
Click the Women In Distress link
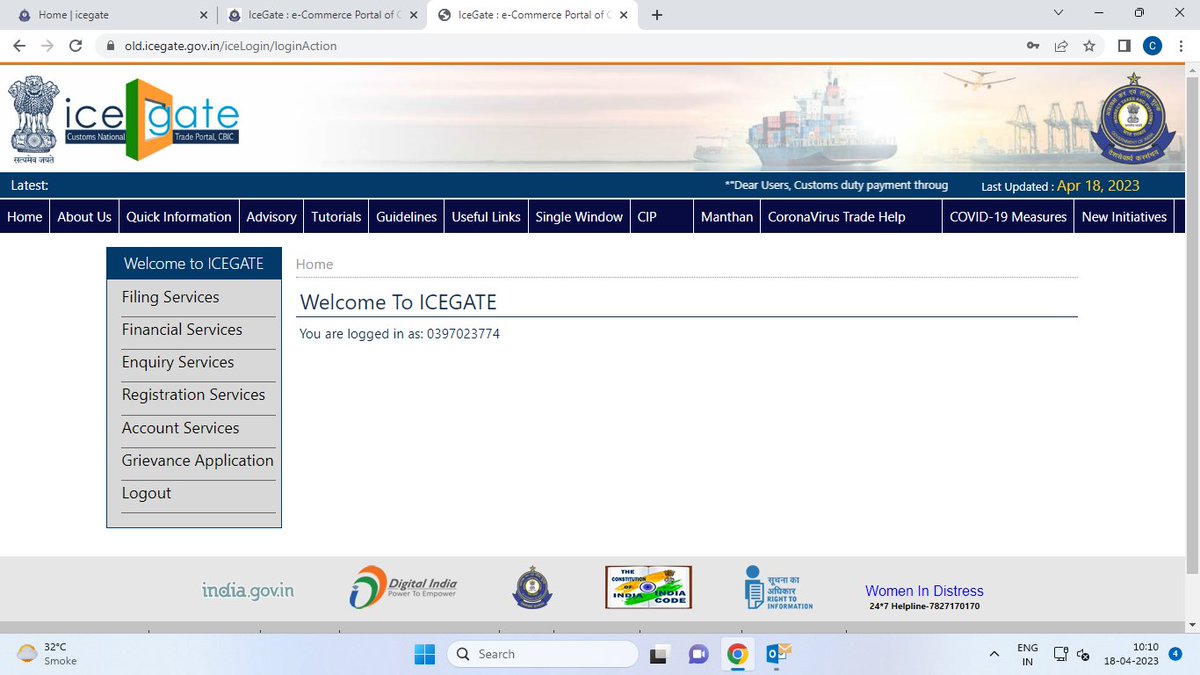click(x=924, y=591)
